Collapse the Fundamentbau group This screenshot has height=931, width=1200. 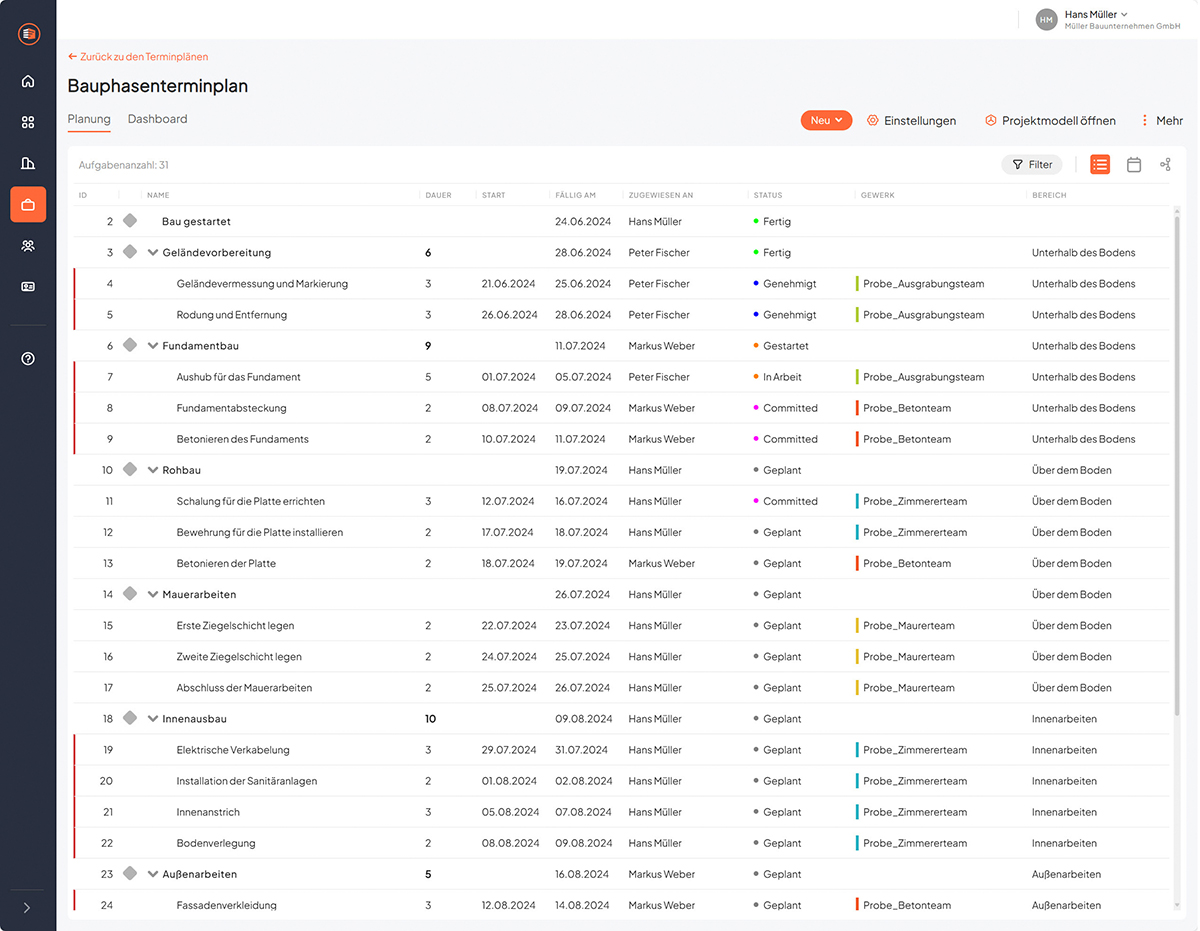pyautogui.click(x=153, y=346)
